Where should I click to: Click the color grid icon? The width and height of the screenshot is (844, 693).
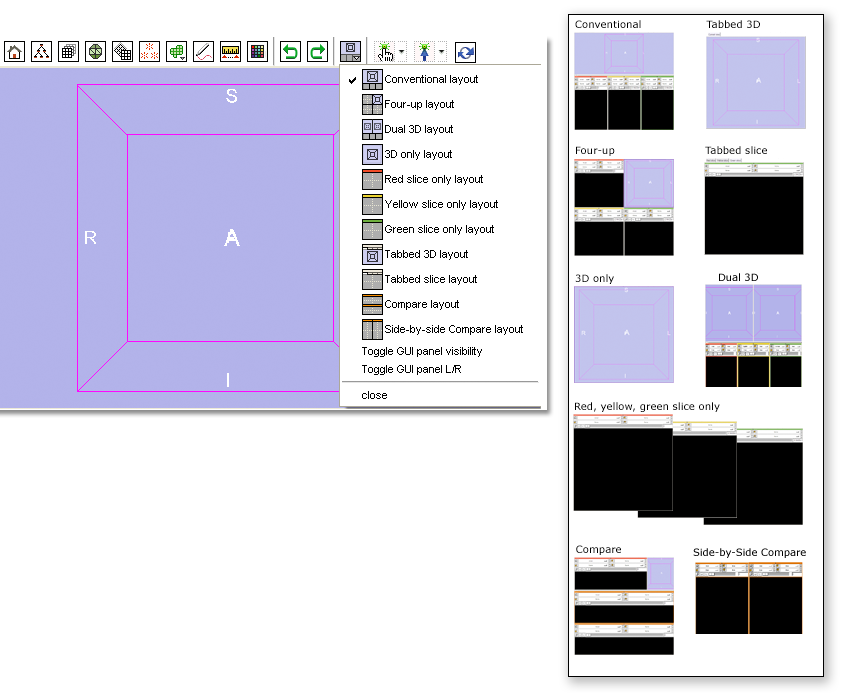[x=257, y=52]
